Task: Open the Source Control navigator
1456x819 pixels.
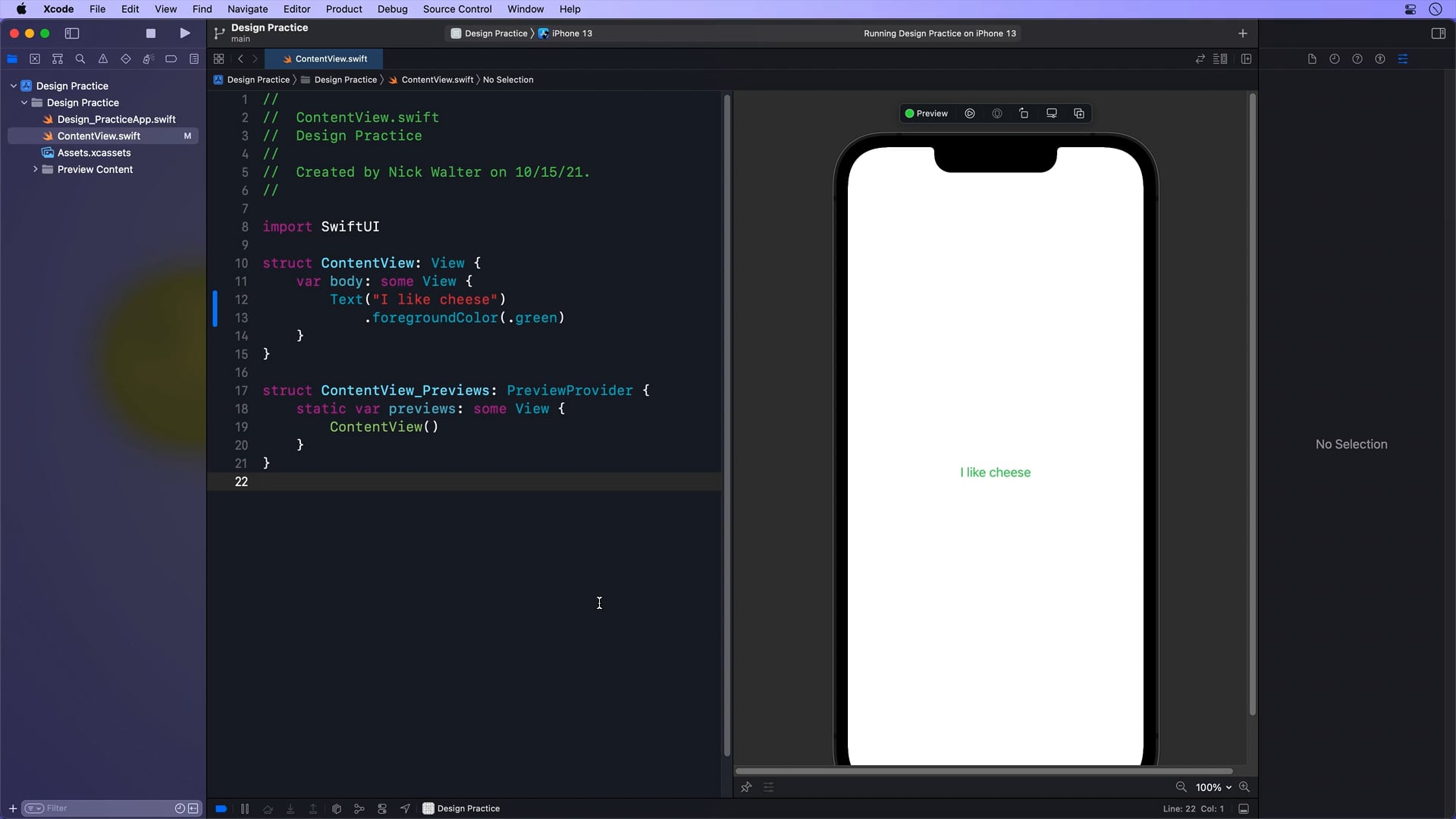Action: tap(35, 59)
